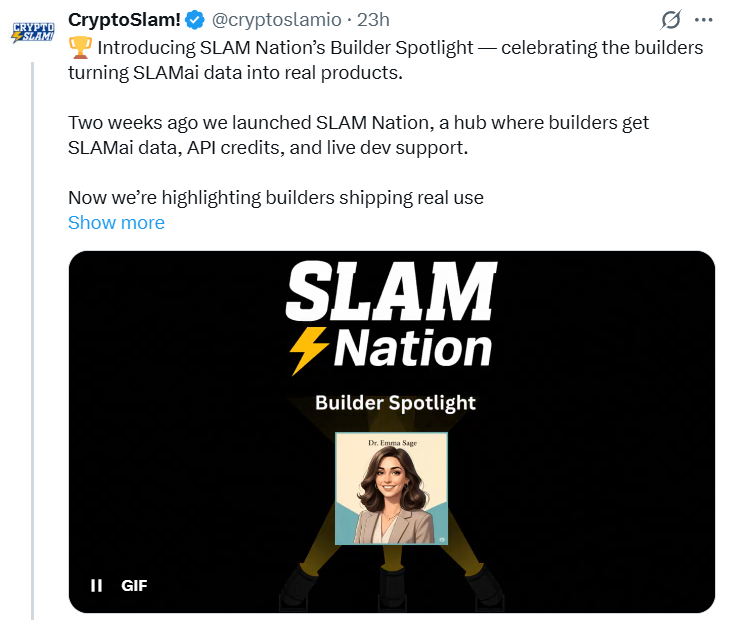Pause the playing GIF
The image size is (734, 620).
96,586
